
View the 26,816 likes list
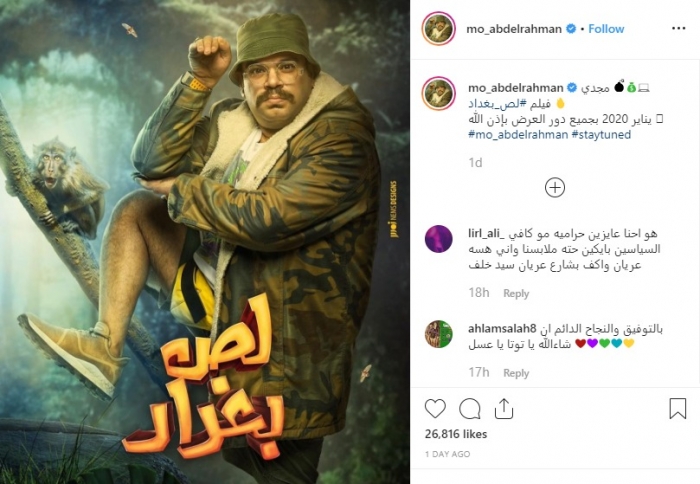pyautogui.click(x=456, y=434)
